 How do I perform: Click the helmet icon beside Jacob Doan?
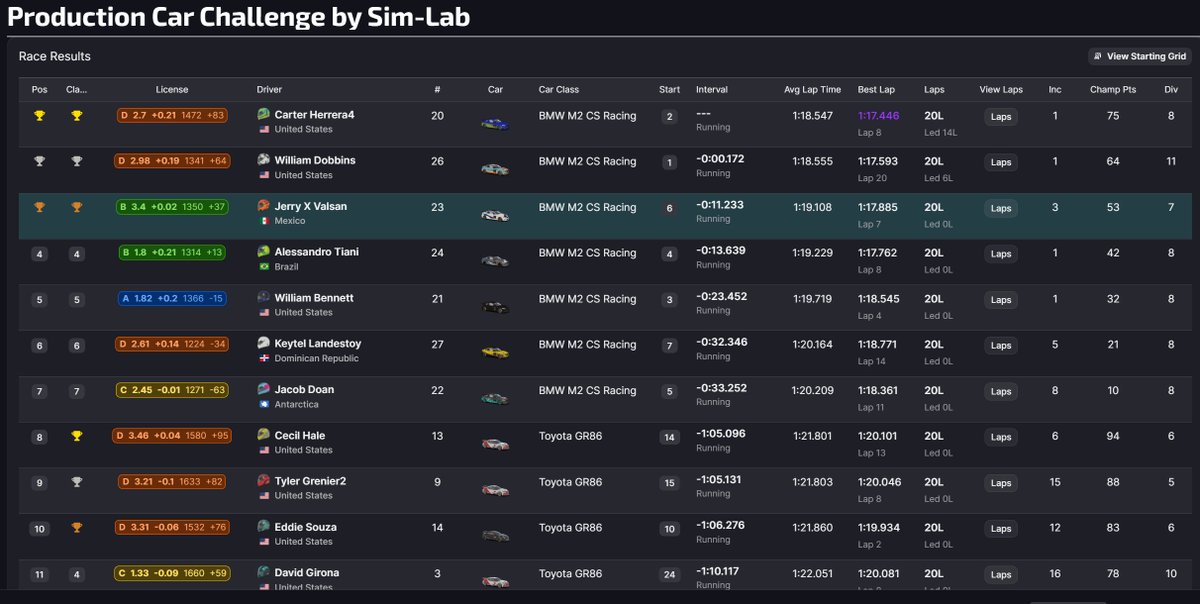point(264,389)
